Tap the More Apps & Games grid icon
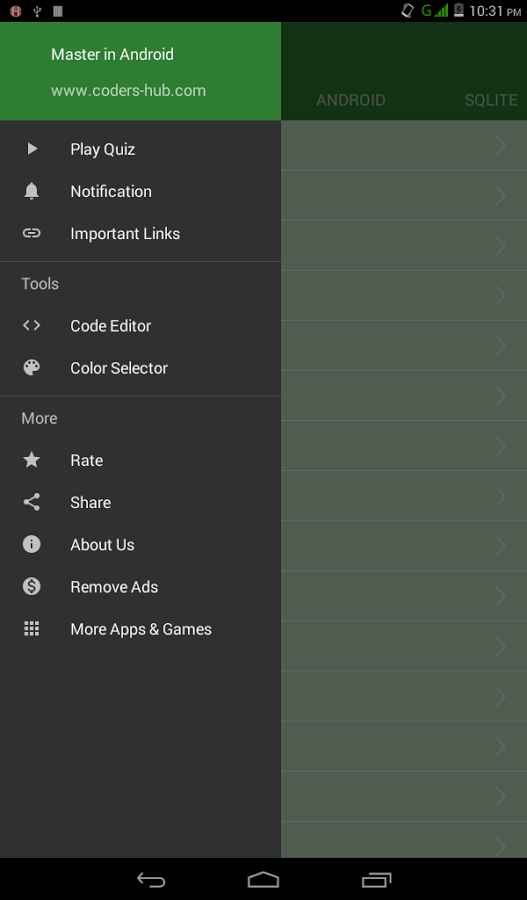The image size is (527, 900). pos(32,629)
